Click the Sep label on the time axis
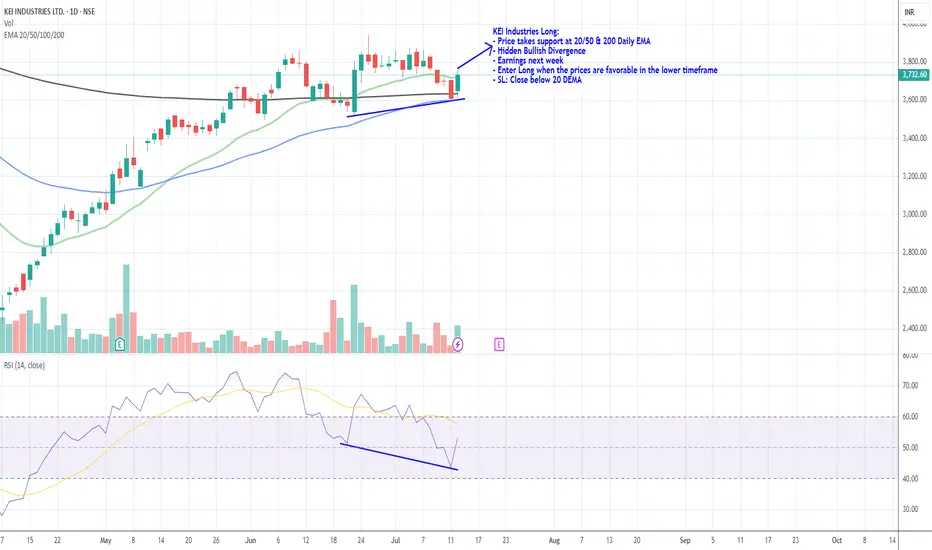Viewport: 932px width, 550px height. click(x=685, y=540)
